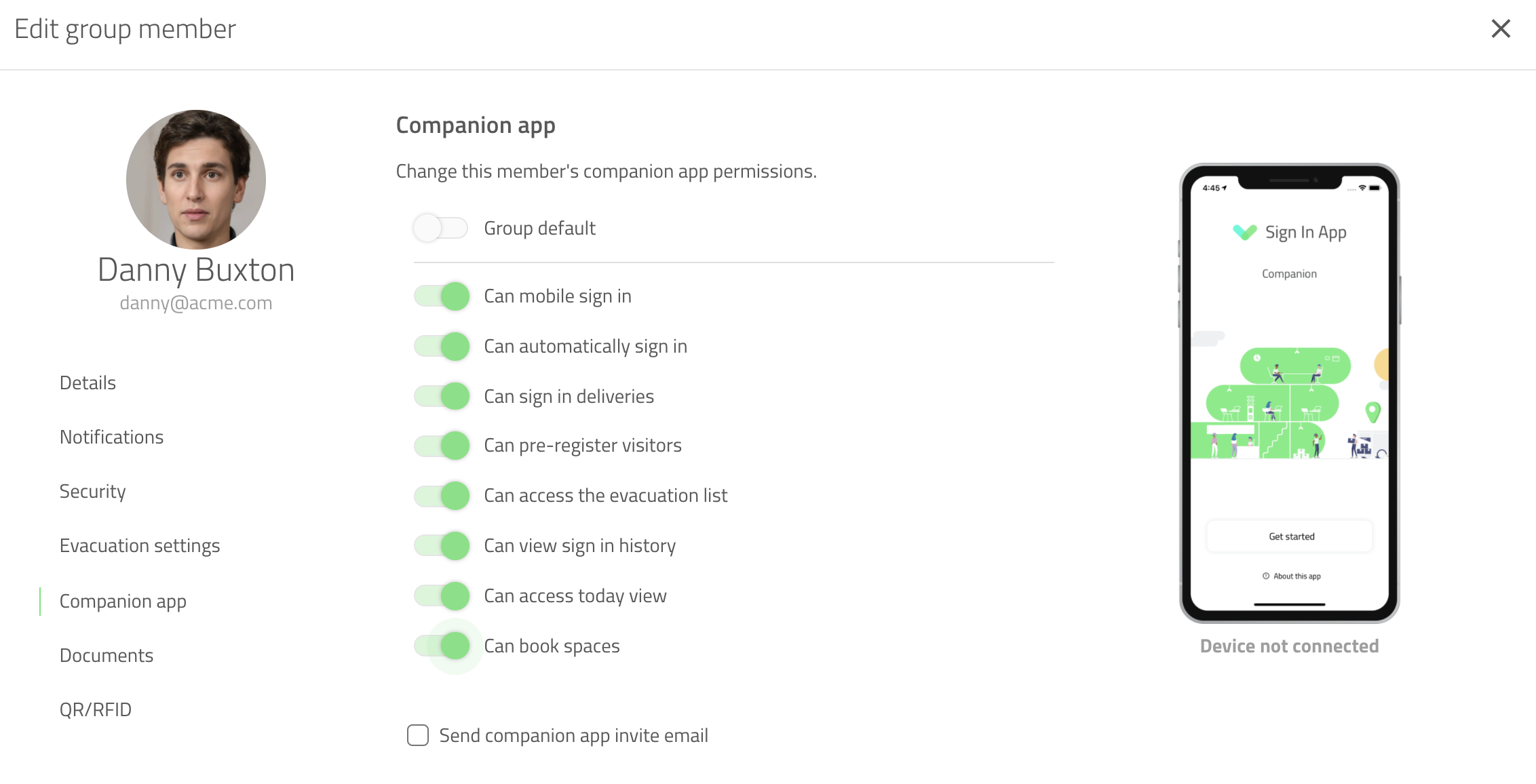Click the green checkmark Sign In App icon

(x=1247, y=232)
